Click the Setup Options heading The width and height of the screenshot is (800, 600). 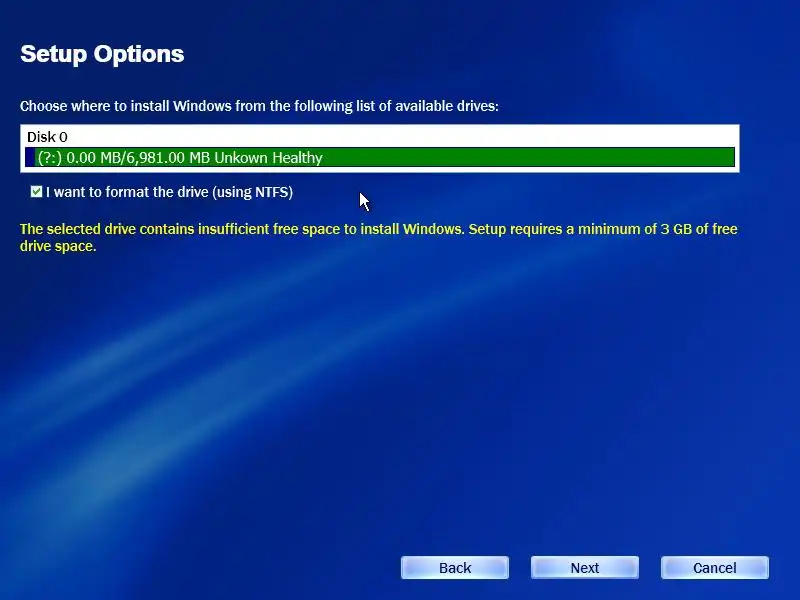point(102,54)
